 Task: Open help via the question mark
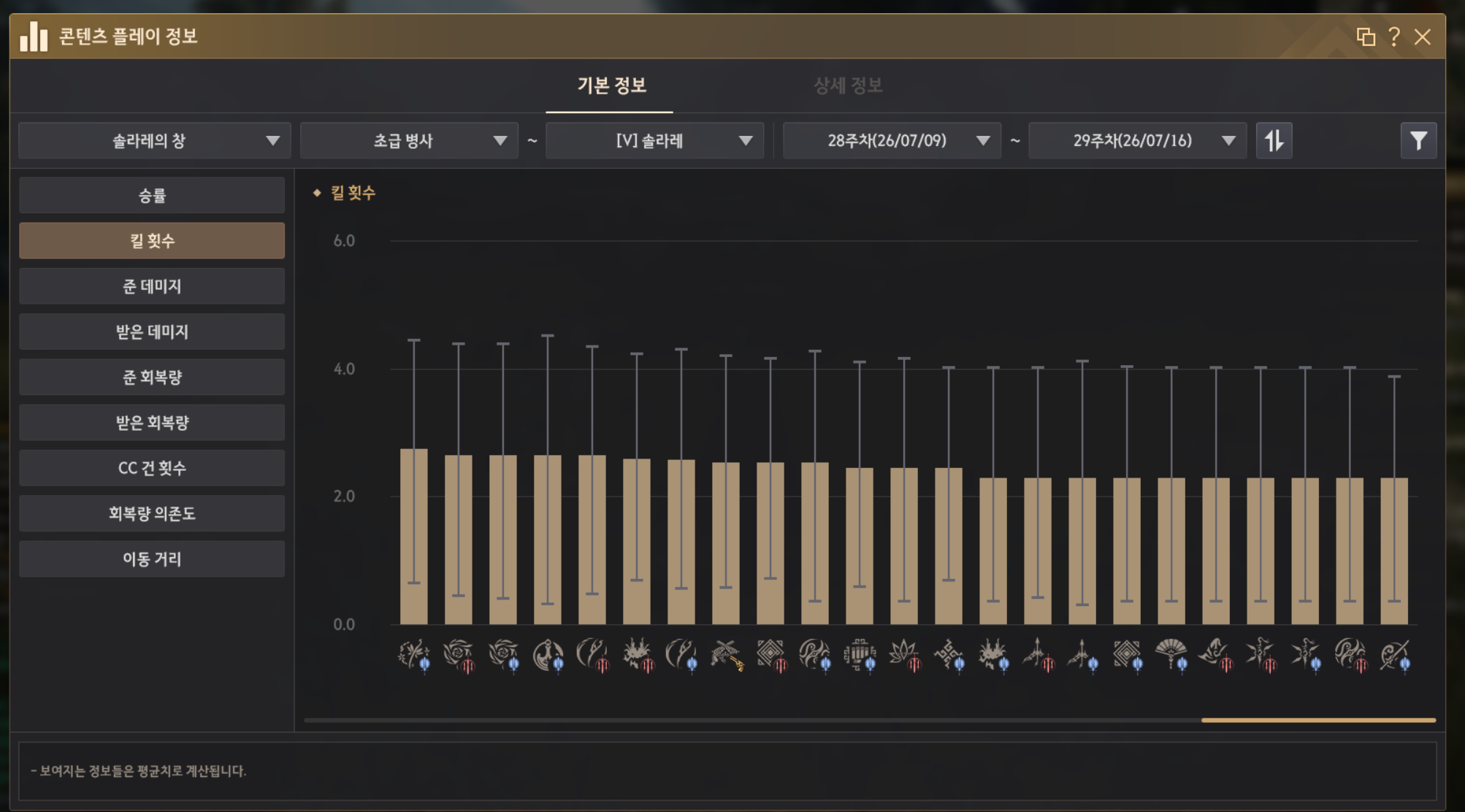click(1394, 37)
